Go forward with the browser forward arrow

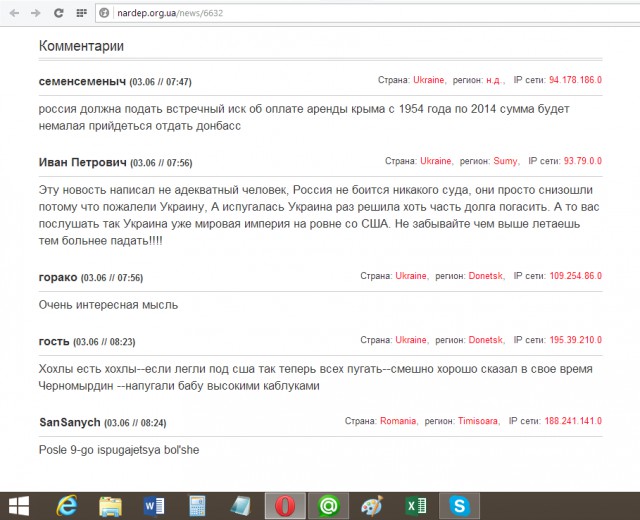(x=36, y=13)
